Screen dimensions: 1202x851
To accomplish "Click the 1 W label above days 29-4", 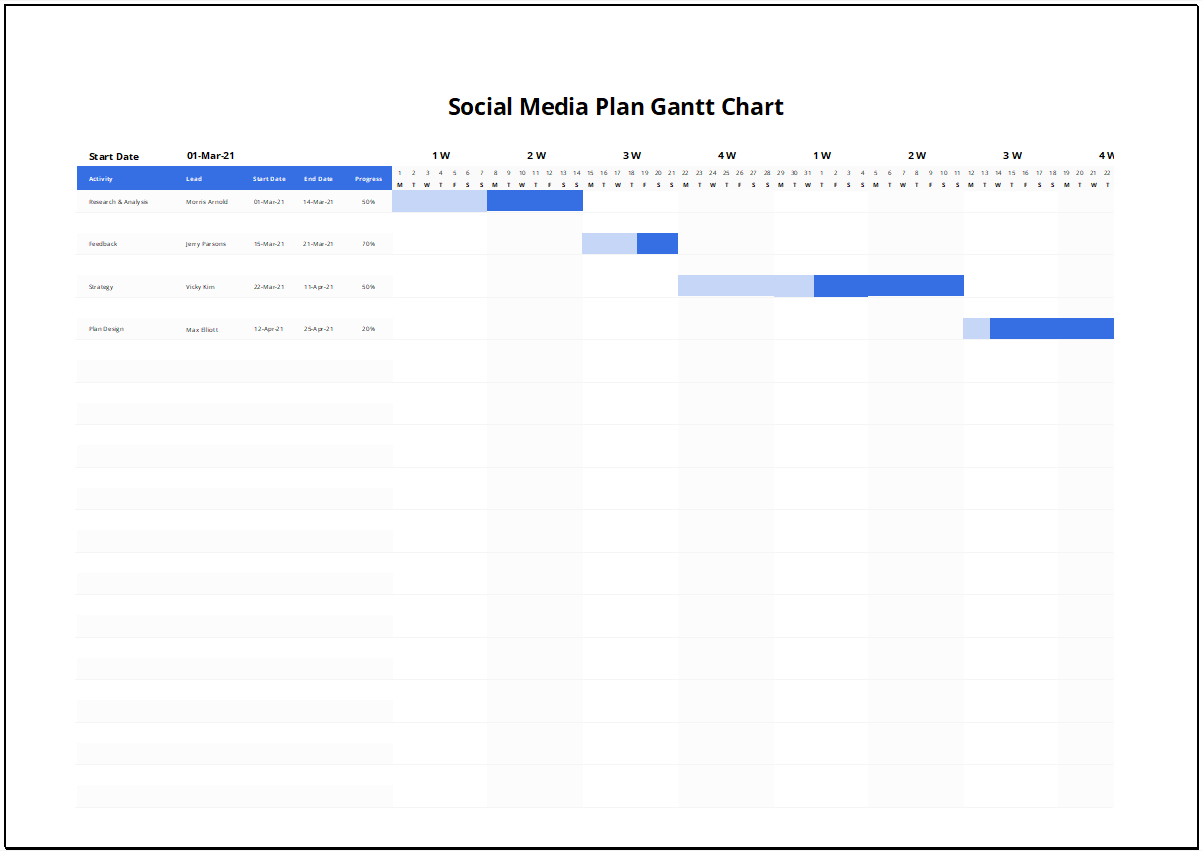I will pos(822,156).
